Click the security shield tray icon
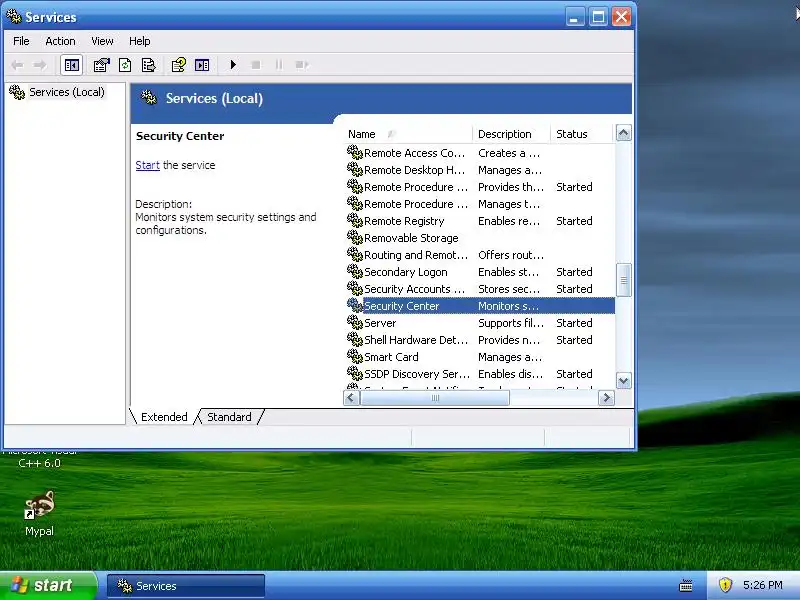Screen dimensions: 800x600 click(725, 585)
